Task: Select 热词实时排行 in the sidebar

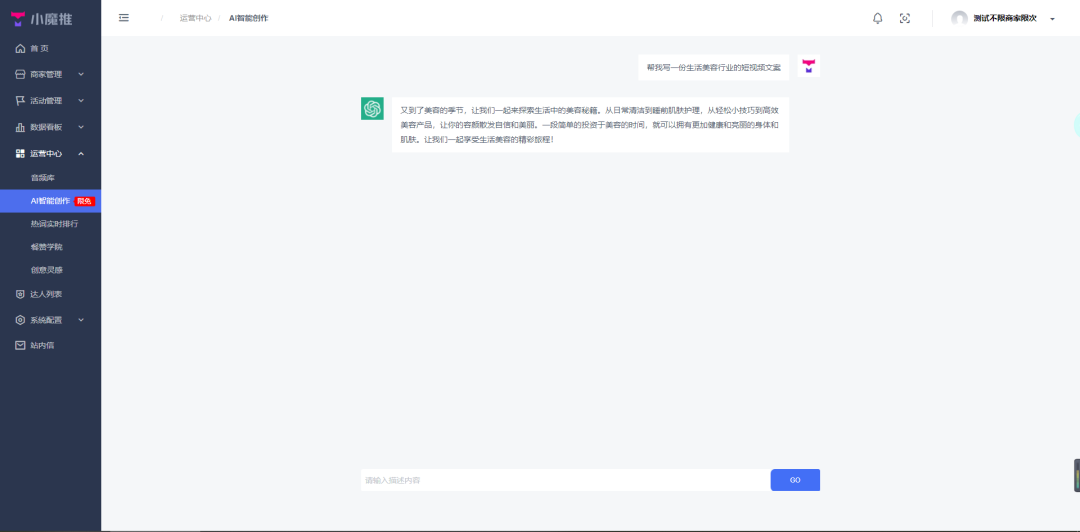Action: pyautogui.click(x=54, y=224)
